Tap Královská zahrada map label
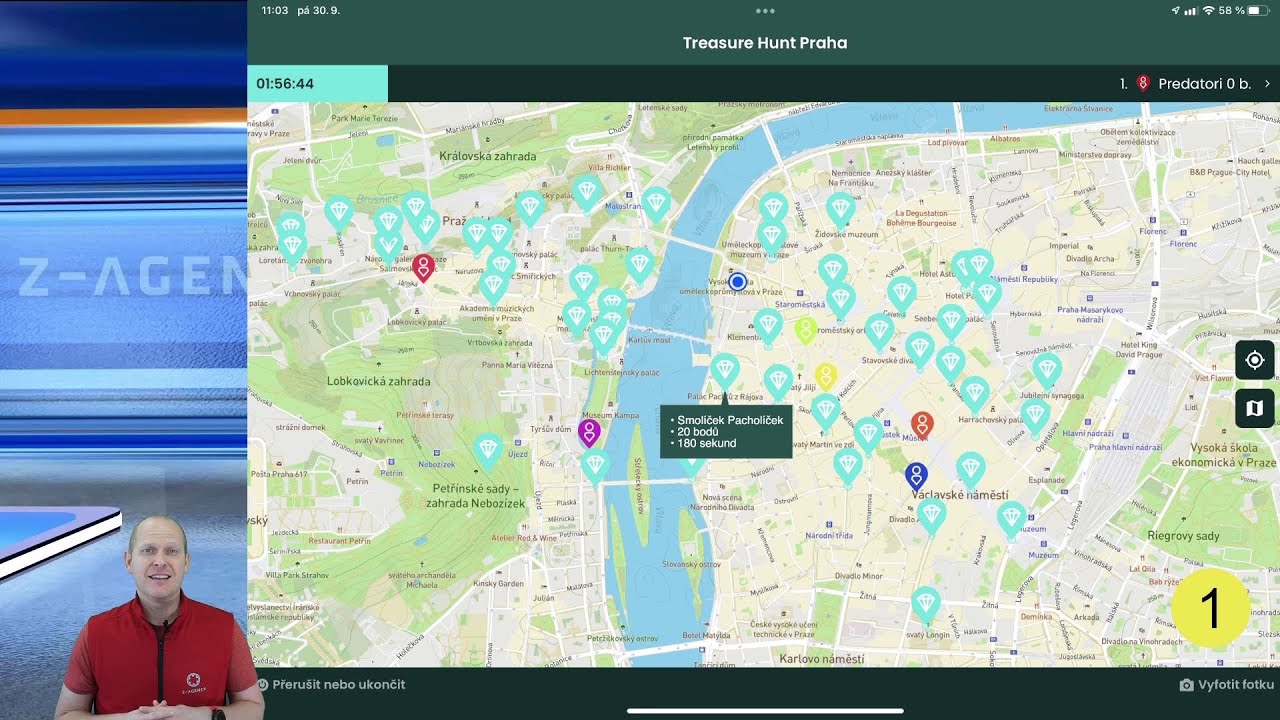This screenshot has height=720, width=1280. 488,156
